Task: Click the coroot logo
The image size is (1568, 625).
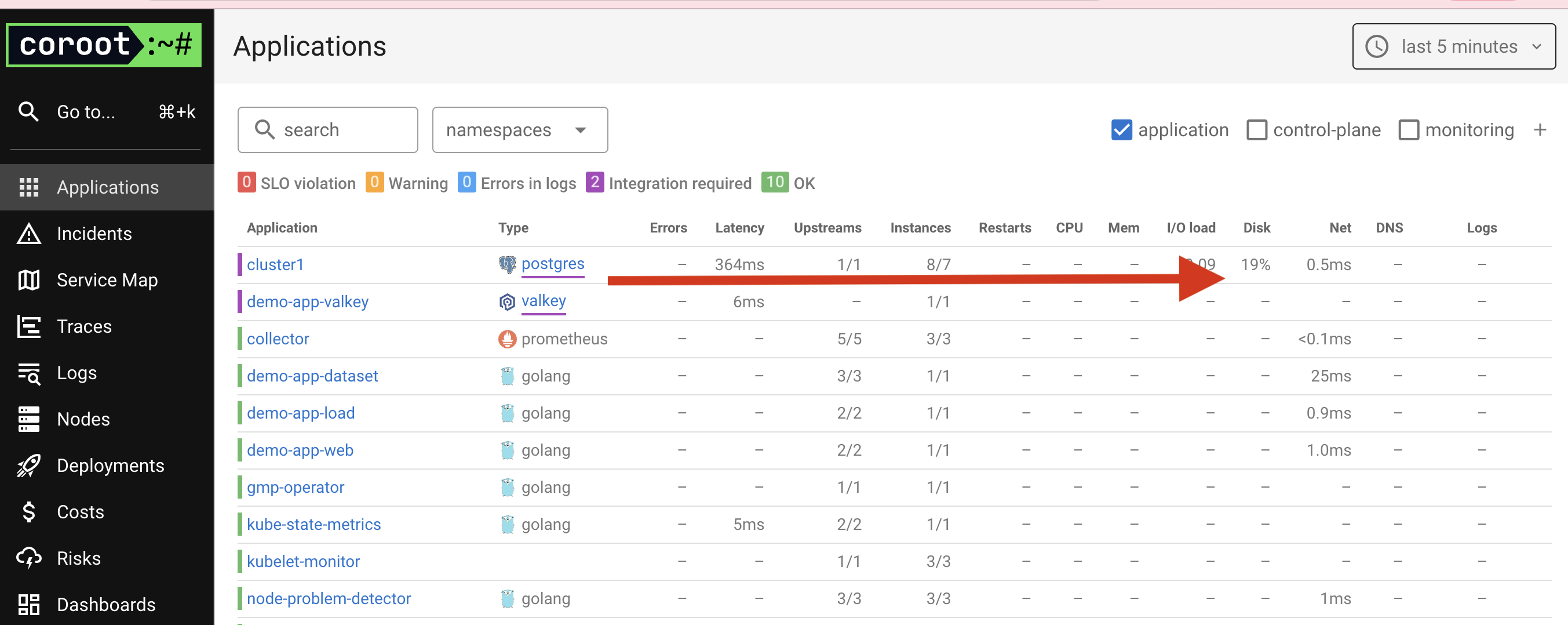Action: (x=104, y=45)
